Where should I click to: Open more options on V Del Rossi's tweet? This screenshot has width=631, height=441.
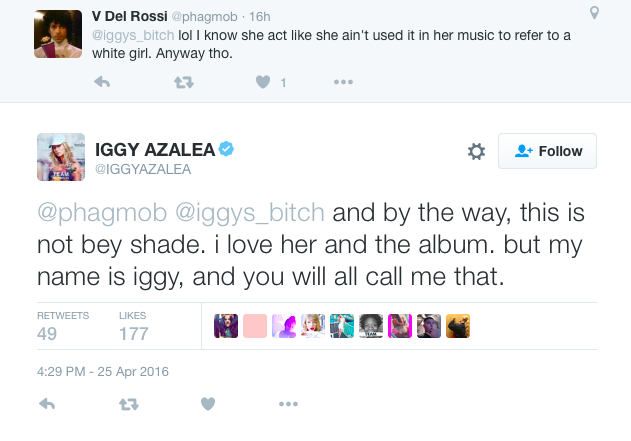[x=342, y=83]
